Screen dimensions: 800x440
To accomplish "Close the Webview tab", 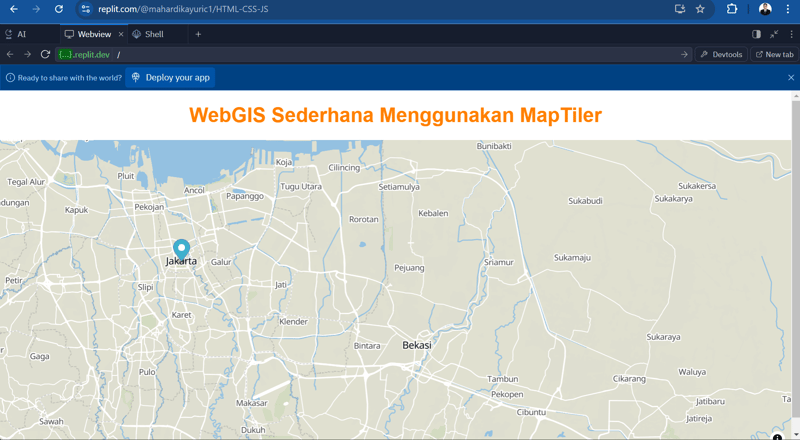I will [x=121, y=34].
